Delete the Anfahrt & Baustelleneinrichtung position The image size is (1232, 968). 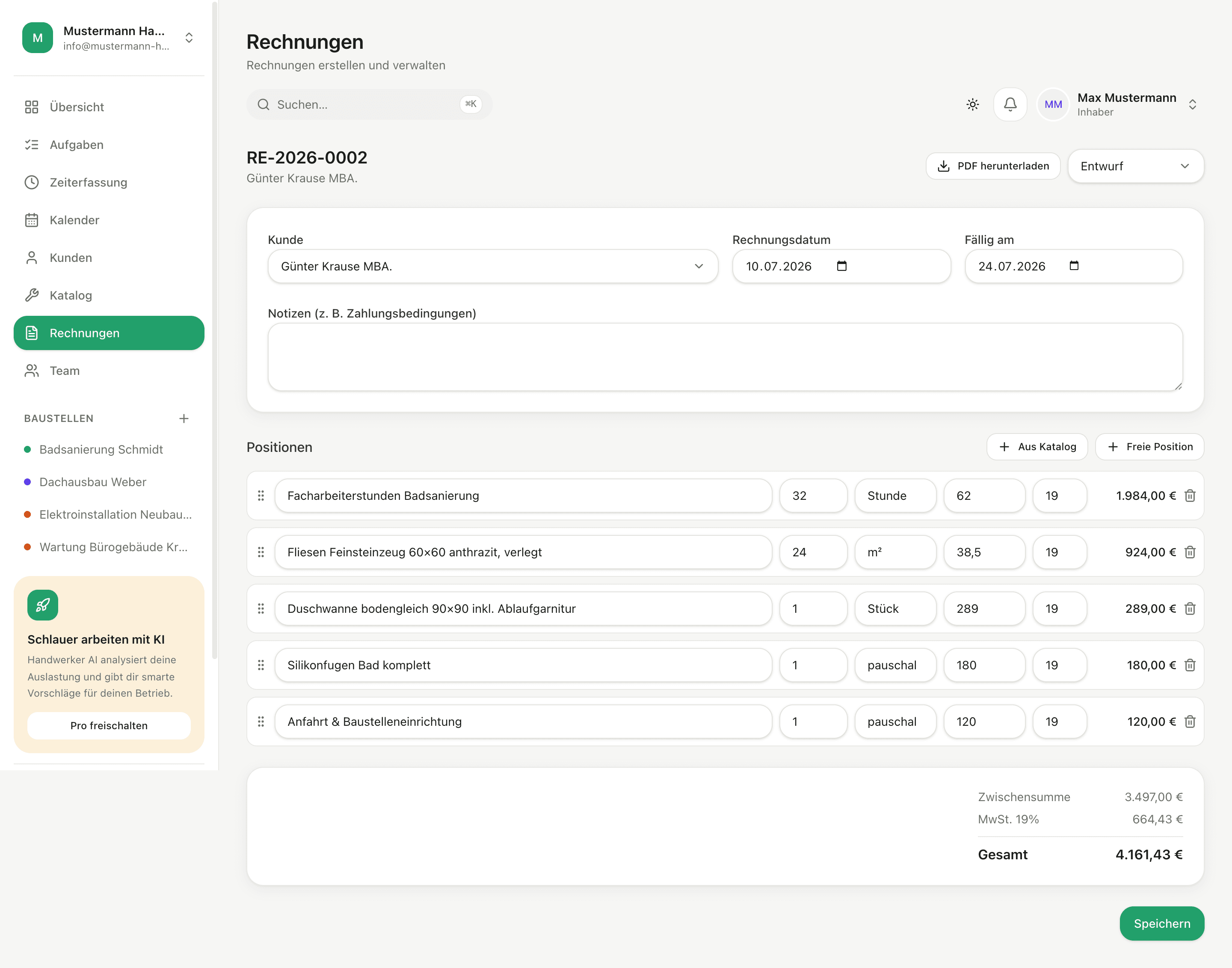point(1190,722)
